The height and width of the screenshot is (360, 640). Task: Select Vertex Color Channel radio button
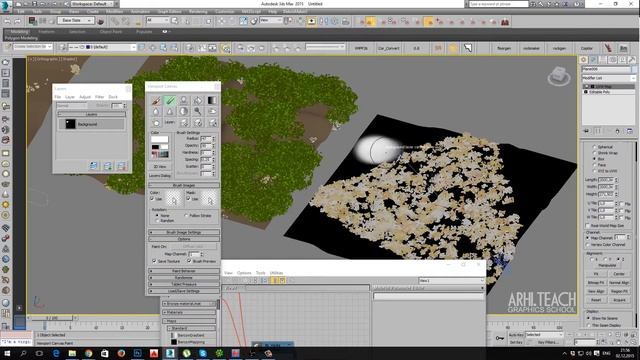coord(588,244)
